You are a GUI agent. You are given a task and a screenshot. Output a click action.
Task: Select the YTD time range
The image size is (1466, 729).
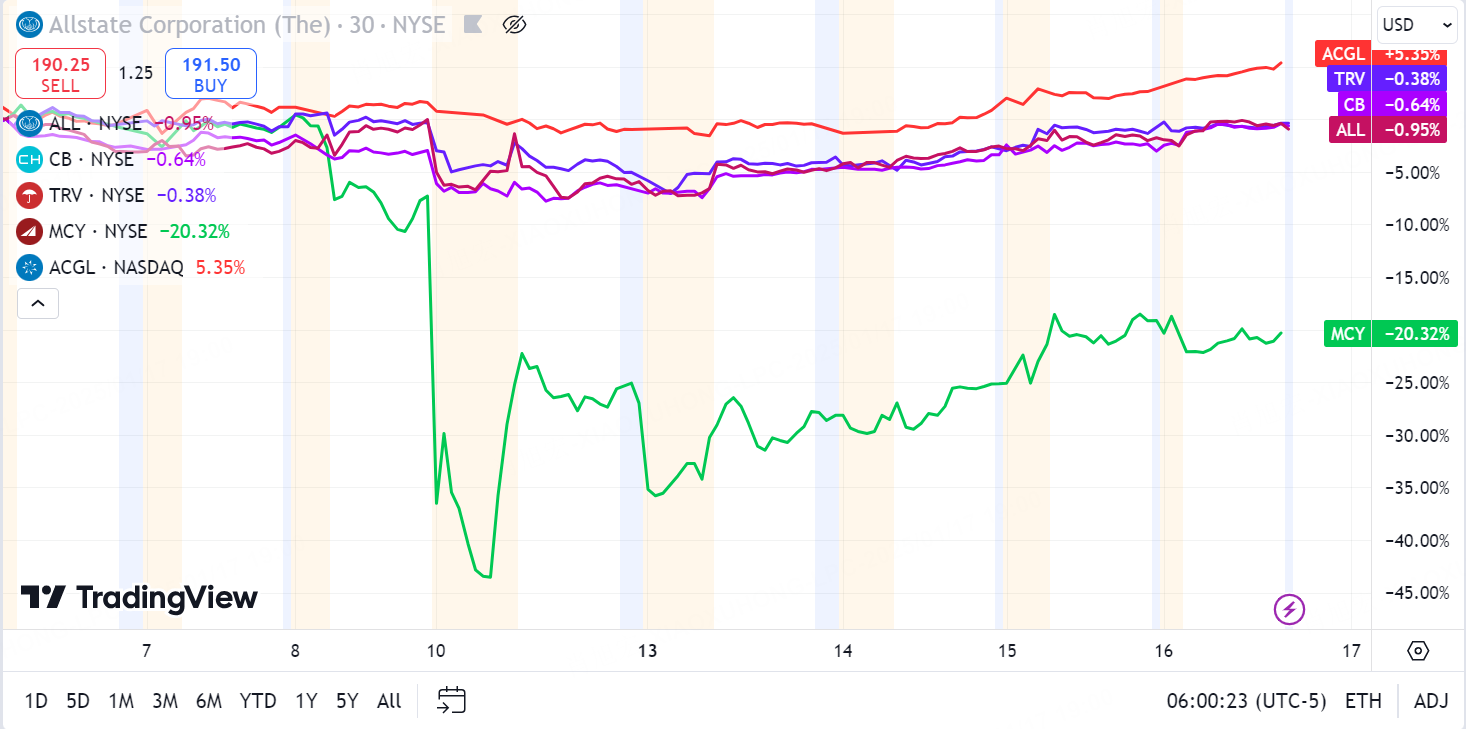[258, 701]
